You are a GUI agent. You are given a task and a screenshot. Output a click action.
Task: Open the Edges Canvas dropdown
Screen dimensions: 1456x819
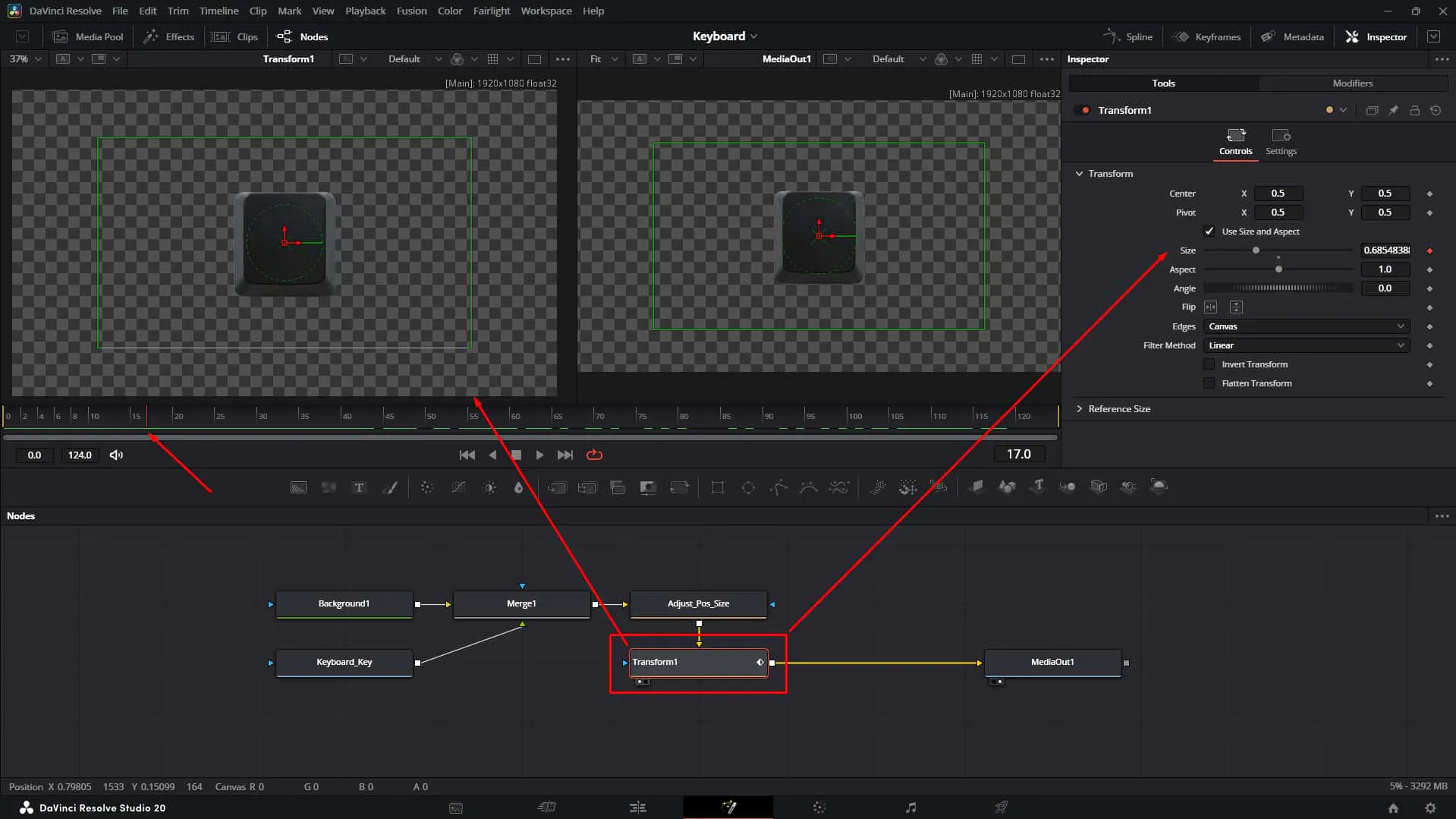click(x=1307, y=326)
